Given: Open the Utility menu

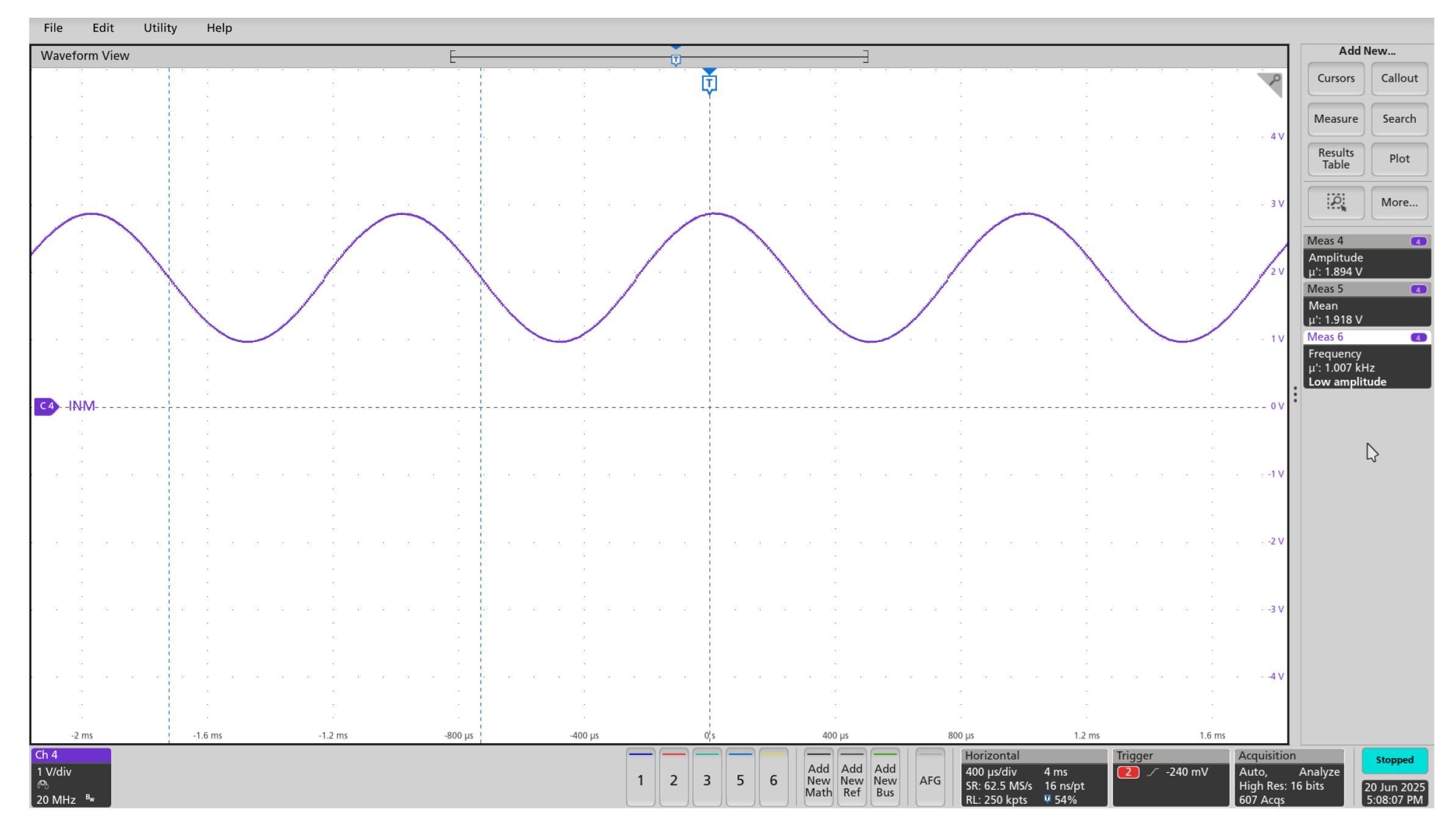Looking at the screenshot, I should point(160,27).
